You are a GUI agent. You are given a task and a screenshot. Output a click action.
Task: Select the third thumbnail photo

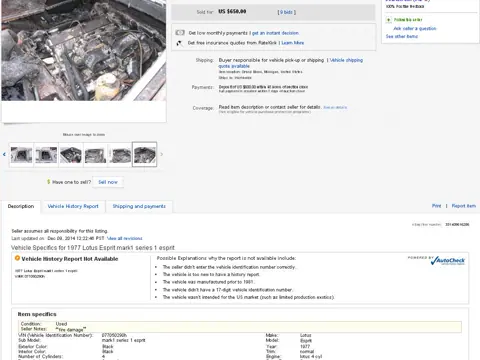(x=71, y=155)
